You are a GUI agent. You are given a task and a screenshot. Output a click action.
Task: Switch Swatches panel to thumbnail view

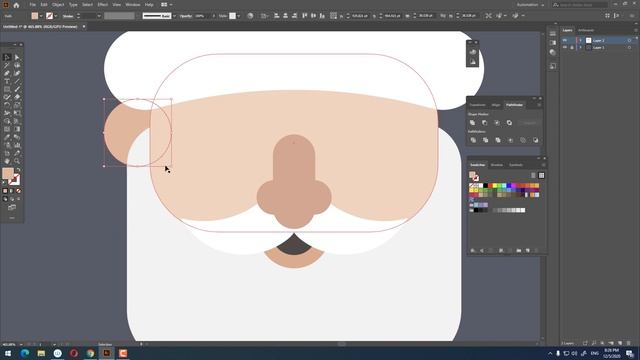point(541,176)
